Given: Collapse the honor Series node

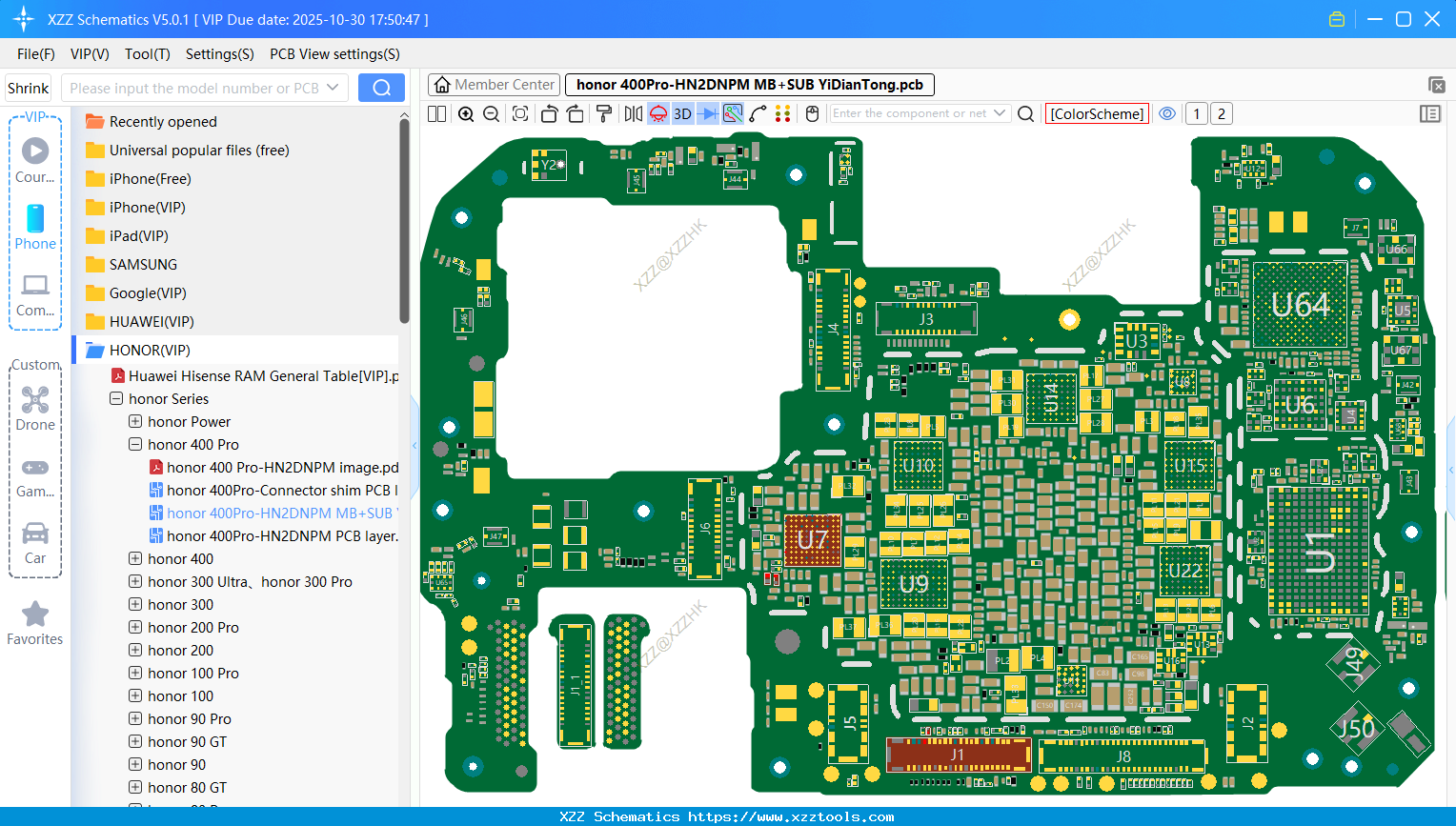Looking at the screenshot, I should (x=116, y=399).
